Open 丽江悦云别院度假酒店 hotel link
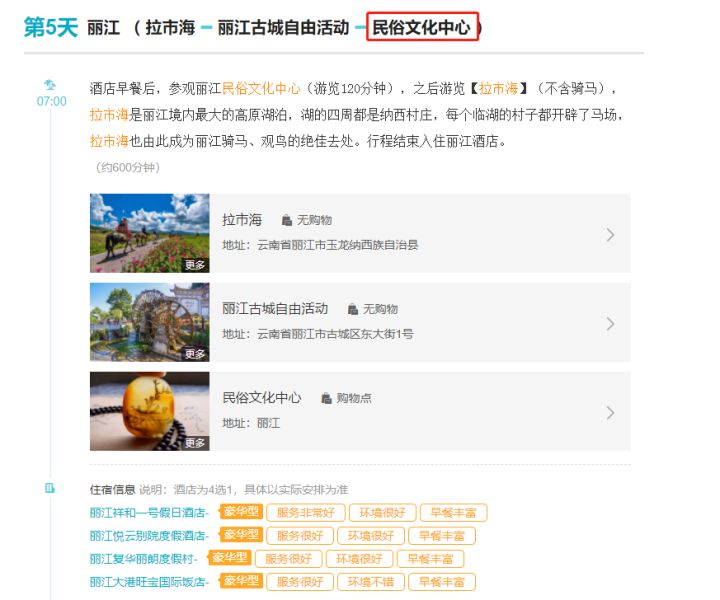Screen dimensions: 720x600 [x=150, y=537]
